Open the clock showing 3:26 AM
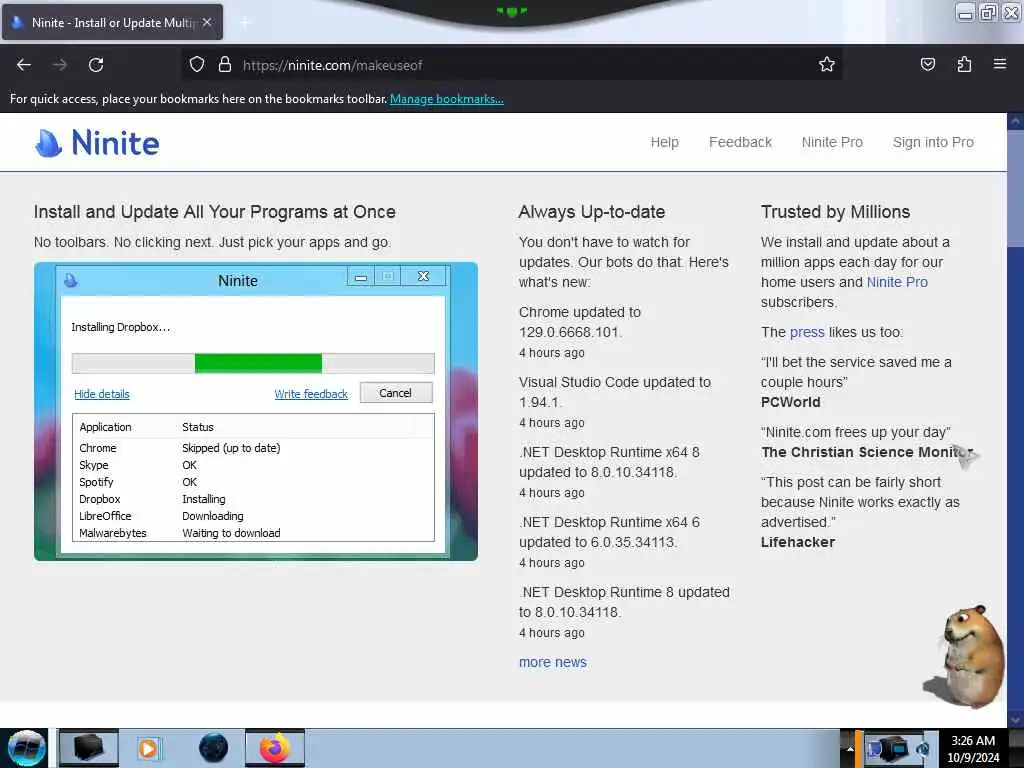The height and width of the screenshot is (768, 1024). pyautogui.click(x=973, y=748)
